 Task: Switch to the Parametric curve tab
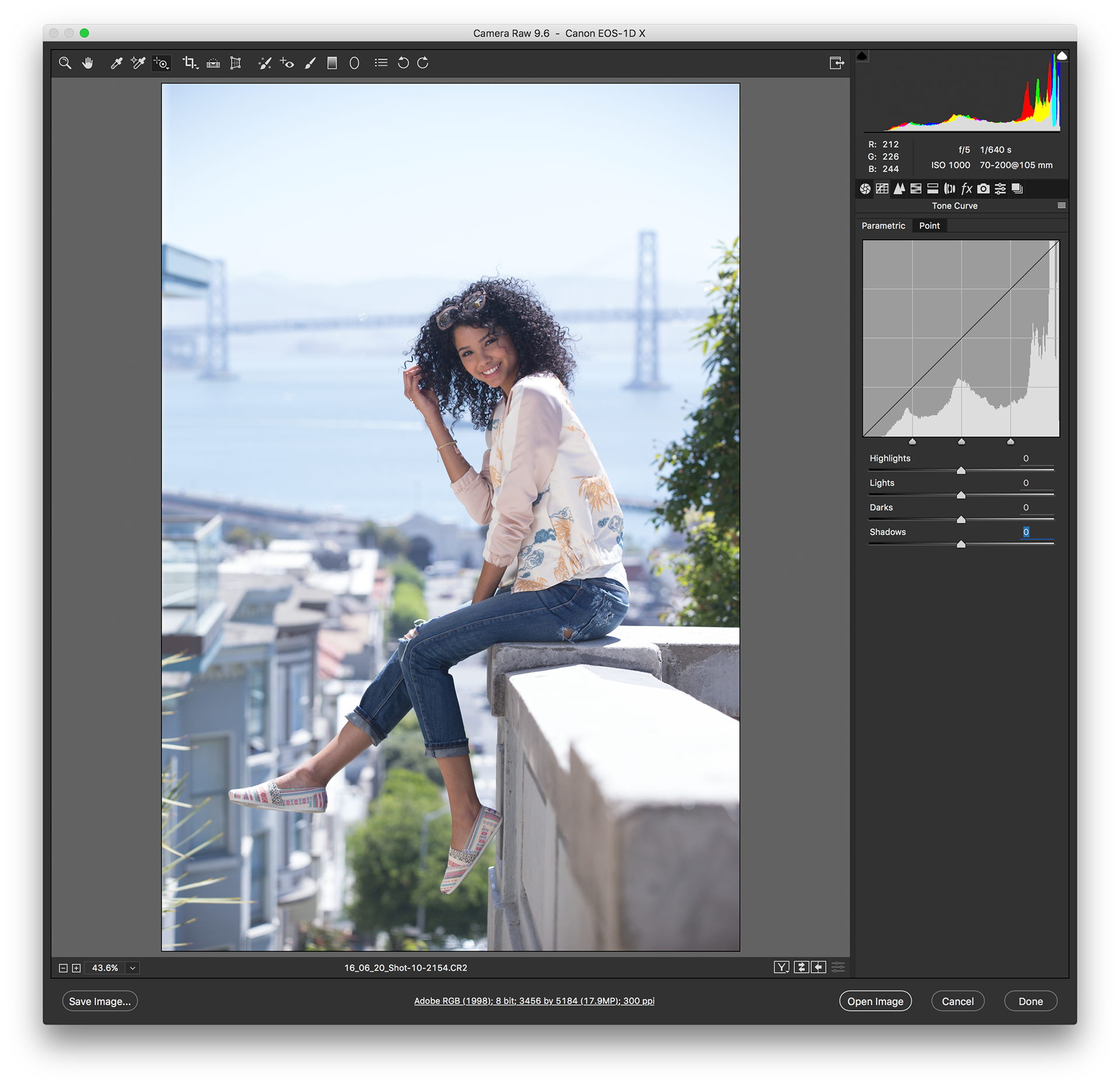coord(883,226)
